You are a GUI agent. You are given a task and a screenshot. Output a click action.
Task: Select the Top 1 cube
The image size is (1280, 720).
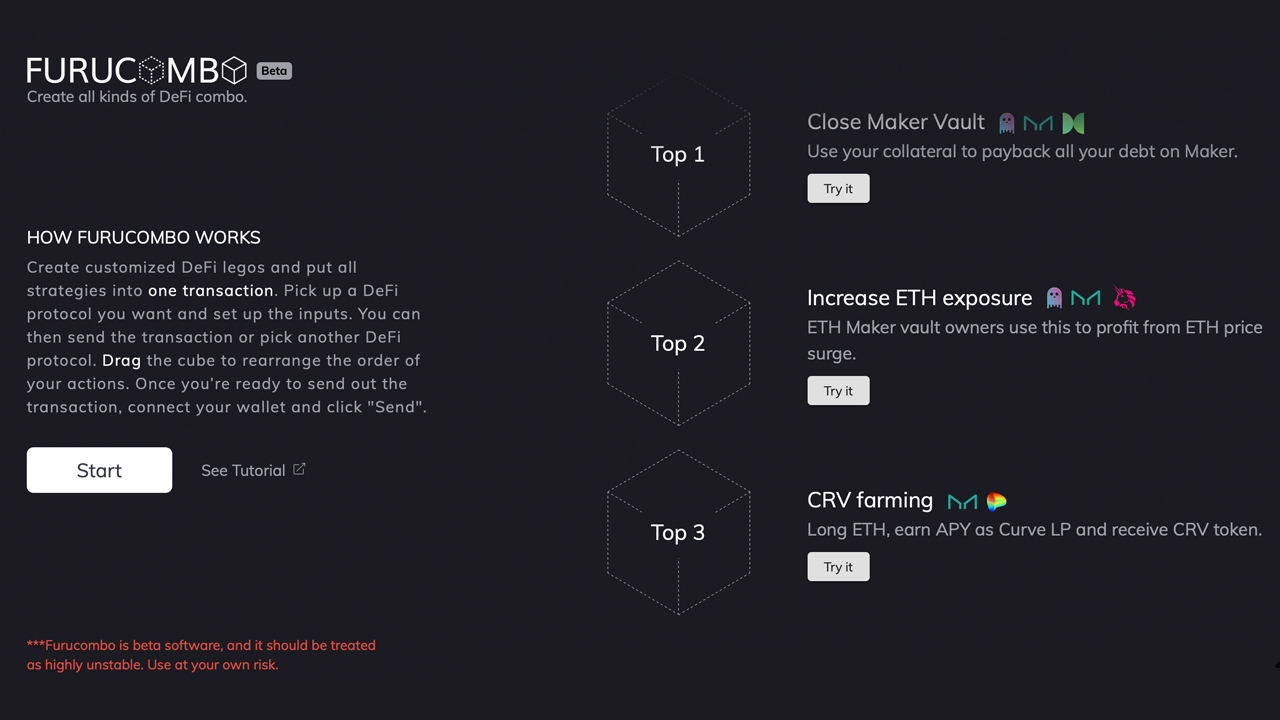pos(678,154)
